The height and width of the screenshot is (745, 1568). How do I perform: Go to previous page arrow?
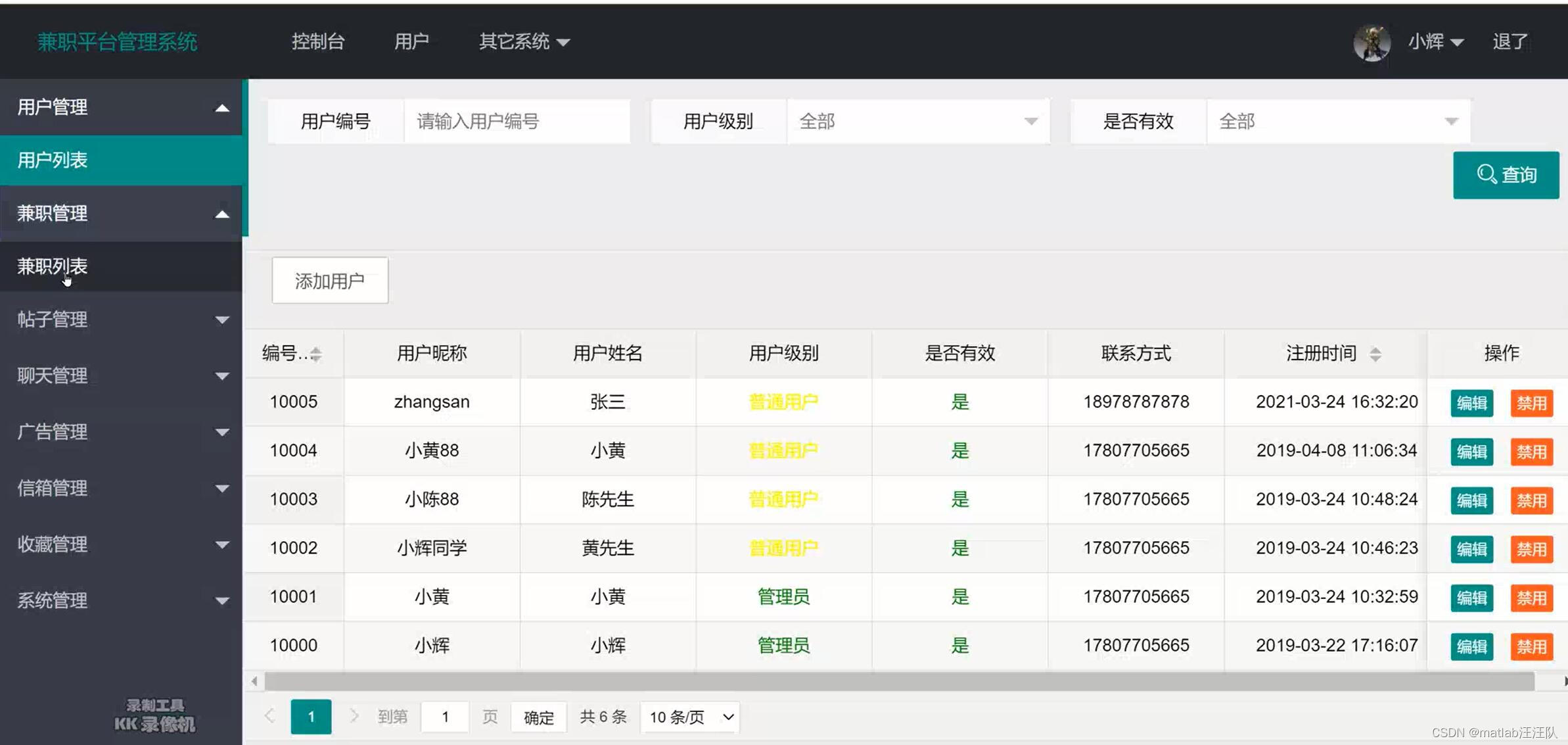coord(269,716)
